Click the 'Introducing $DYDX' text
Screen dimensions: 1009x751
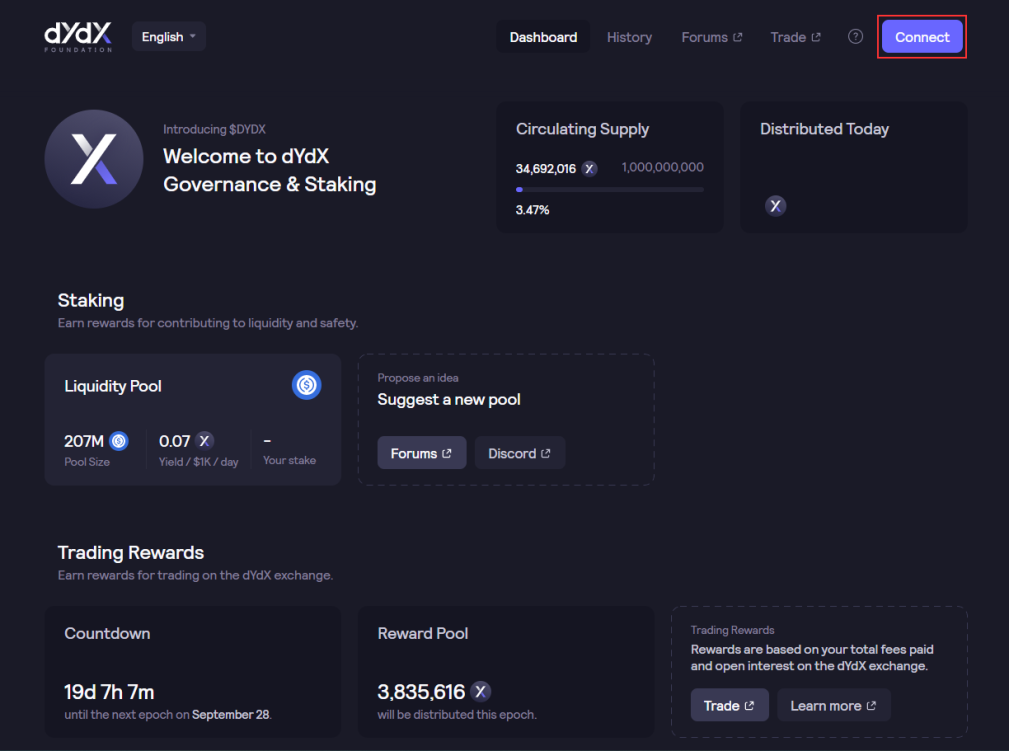pyautogui.click(x=214, y=129)
